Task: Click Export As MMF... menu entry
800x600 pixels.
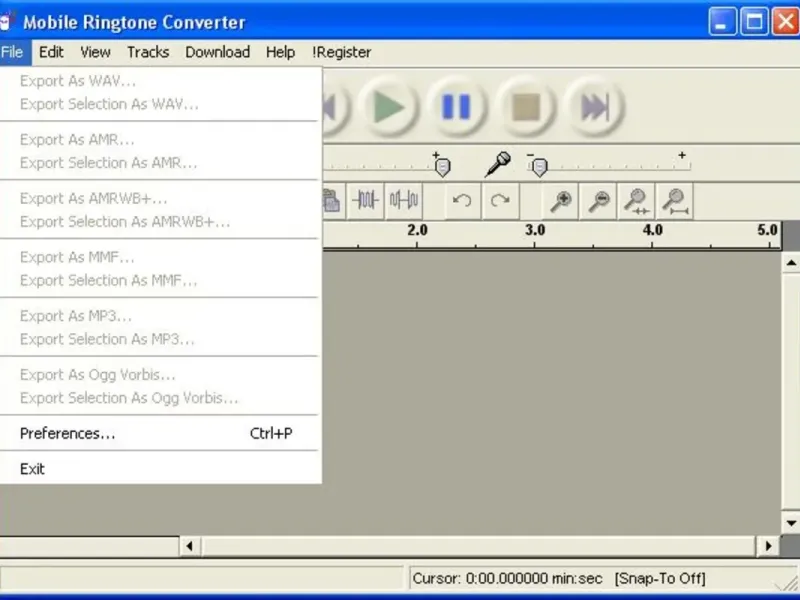Action: click(160, 257)
